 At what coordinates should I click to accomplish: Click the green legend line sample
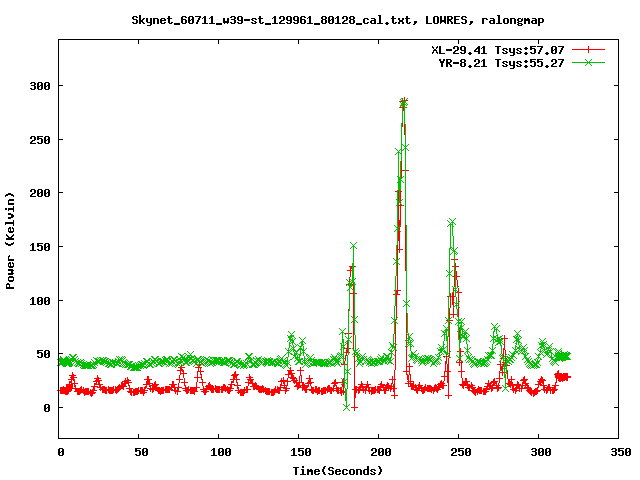(x=588, y=62)
